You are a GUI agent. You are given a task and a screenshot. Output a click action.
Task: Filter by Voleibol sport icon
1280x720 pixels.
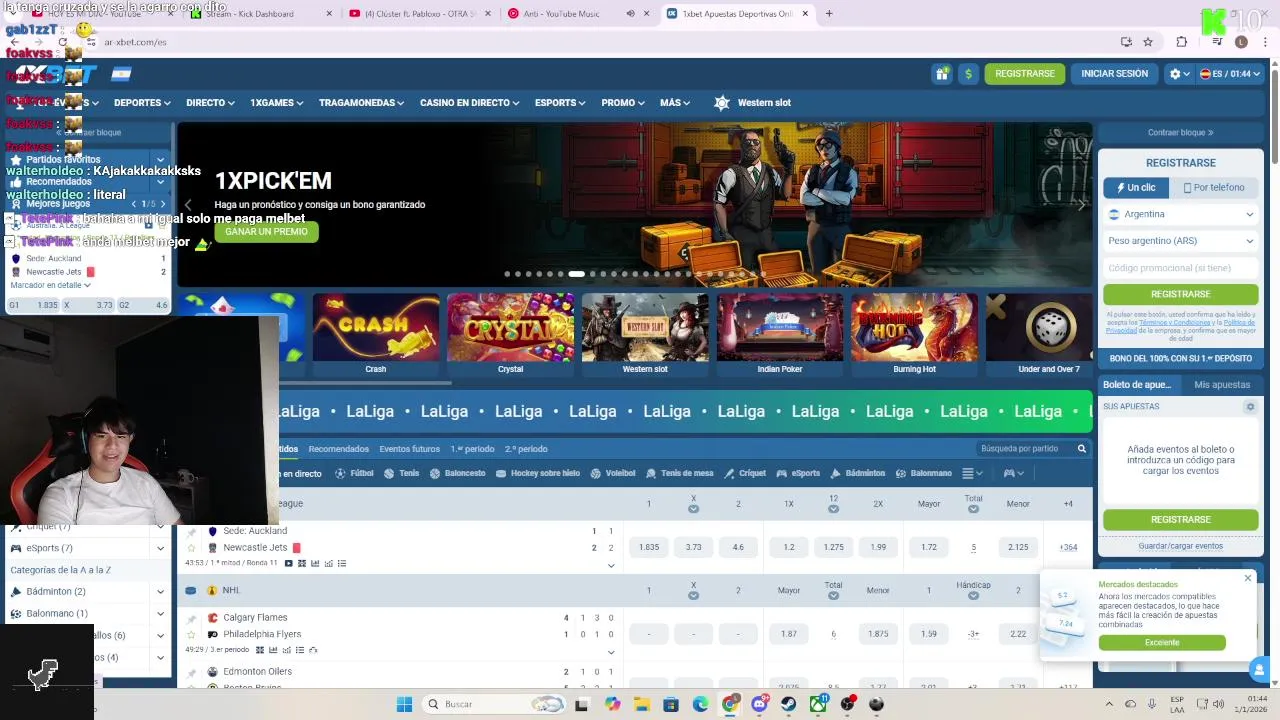point(613,473)
